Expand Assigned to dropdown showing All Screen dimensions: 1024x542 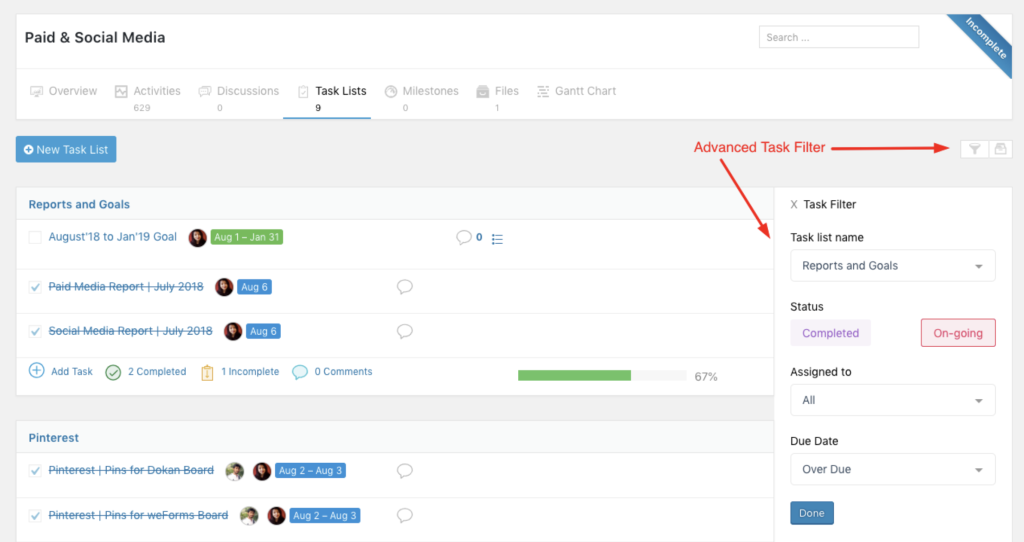(893, 400)
